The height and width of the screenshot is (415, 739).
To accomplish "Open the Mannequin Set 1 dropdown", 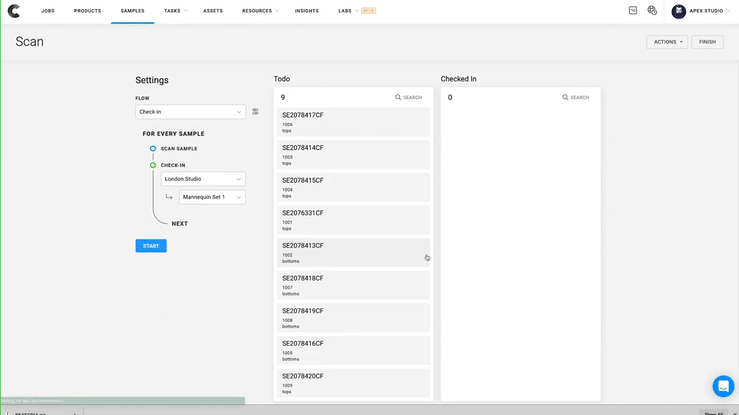I will pos(212,197).
